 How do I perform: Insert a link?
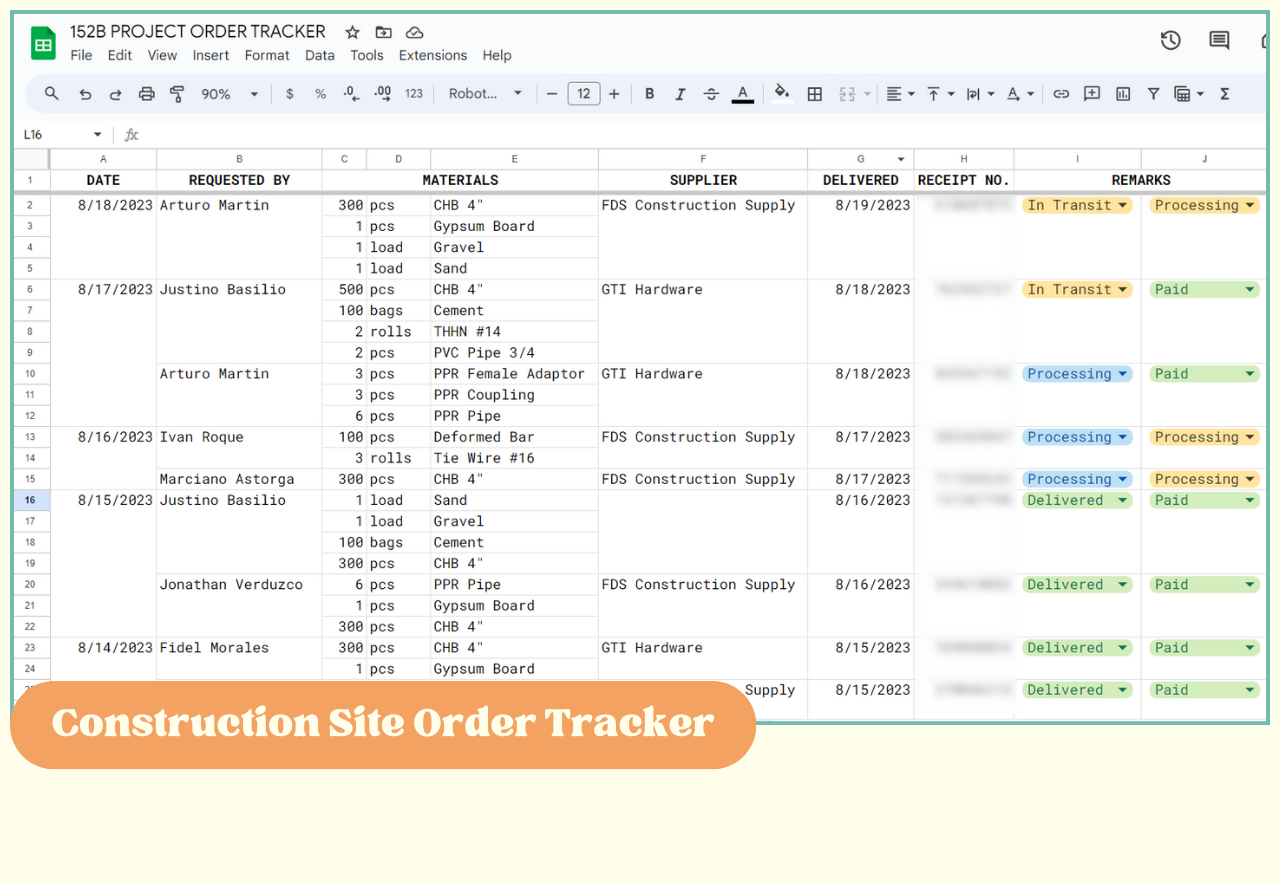(x=1061, y=94)
